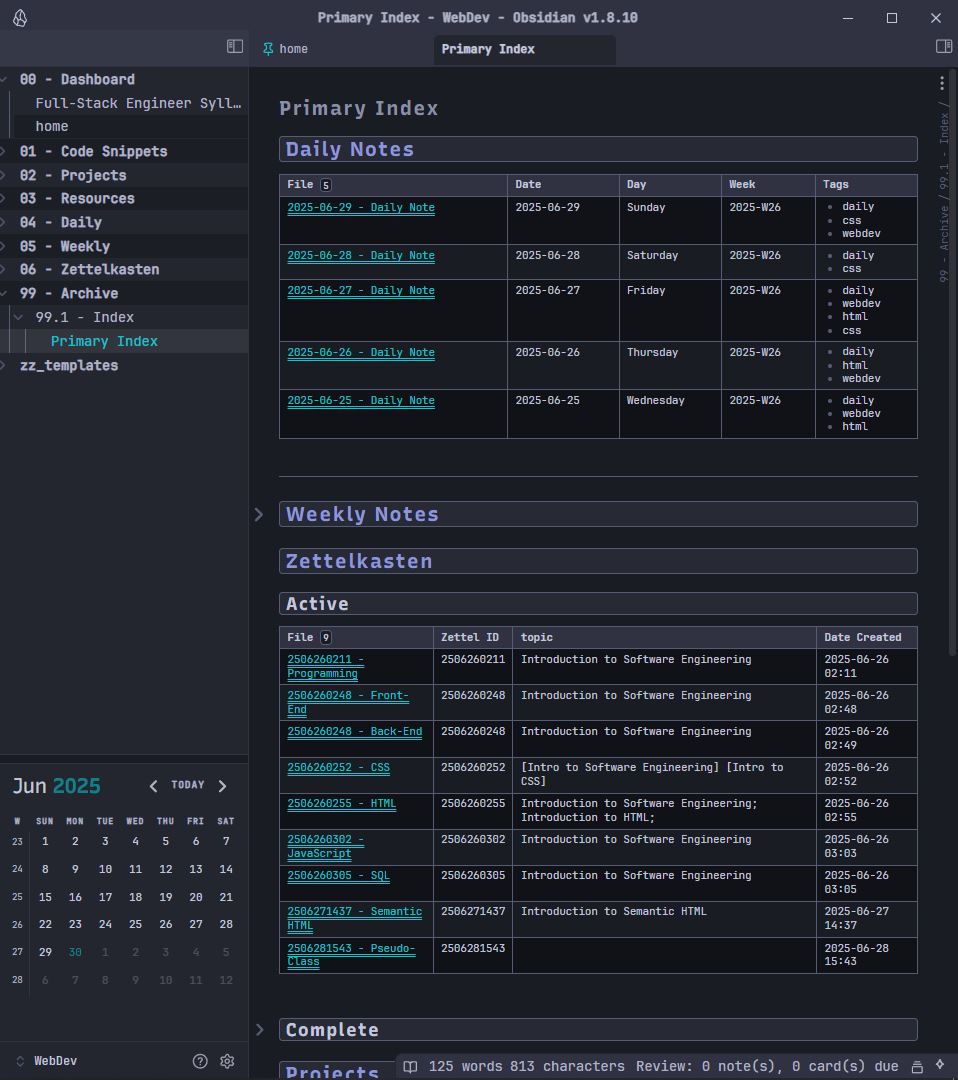Click the vault switcher arrows next to WebDev

[x=20, y=1061]
